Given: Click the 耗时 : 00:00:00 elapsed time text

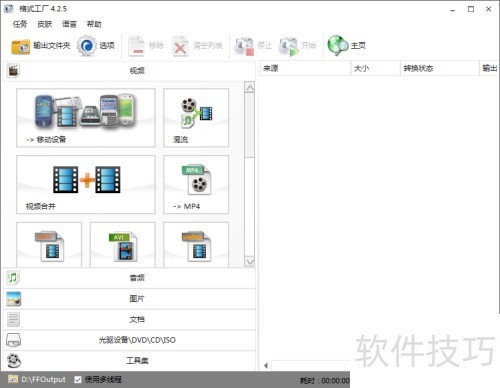Looking at the screenshot, I should [325, 380].
